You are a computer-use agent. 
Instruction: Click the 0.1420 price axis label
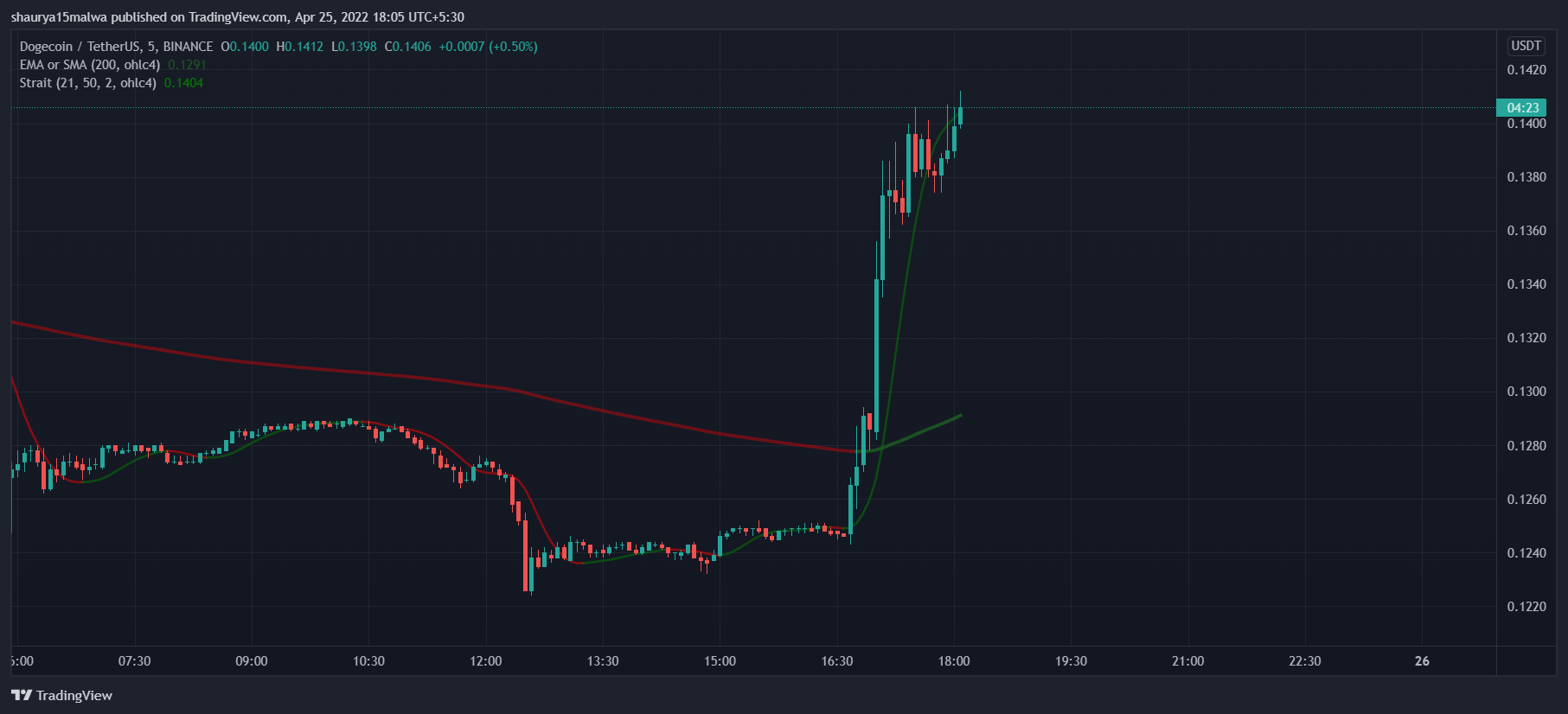click(x=1526, y=70)
